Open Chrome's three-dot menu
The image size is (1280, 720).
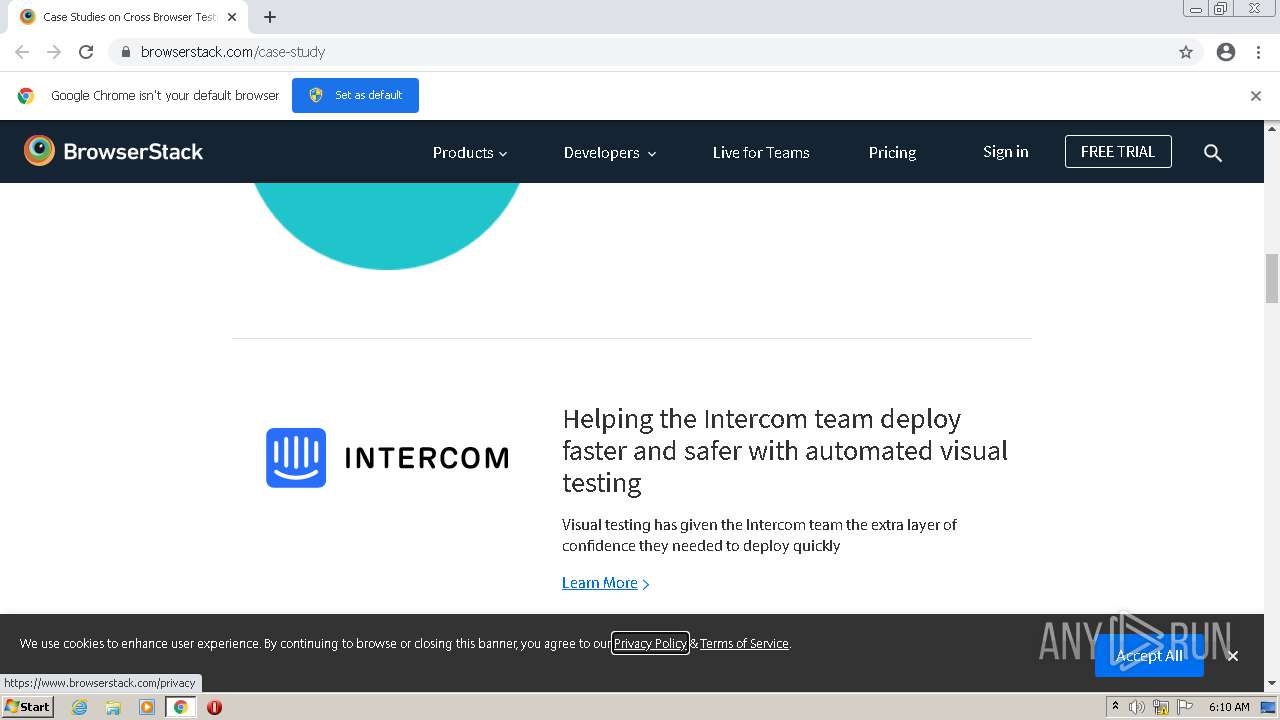point(1258,52)
